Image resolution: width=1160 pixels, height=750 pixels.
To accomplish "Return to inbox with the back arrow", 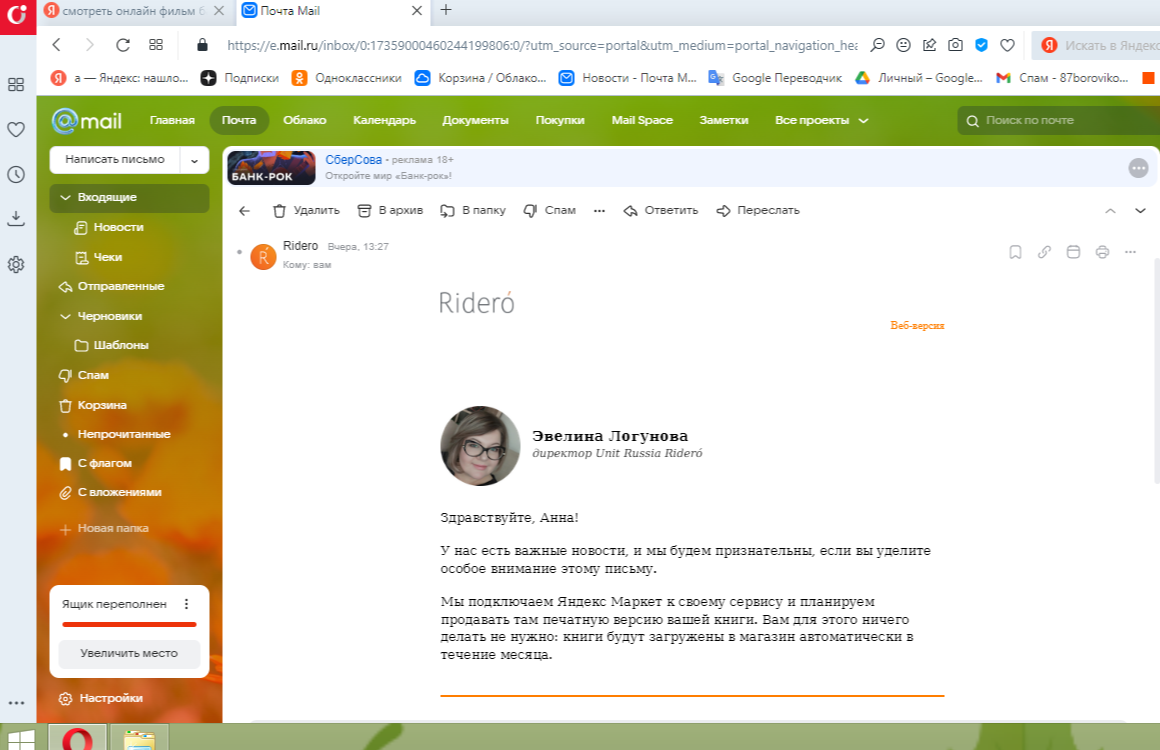I will (x=244, y=211).
